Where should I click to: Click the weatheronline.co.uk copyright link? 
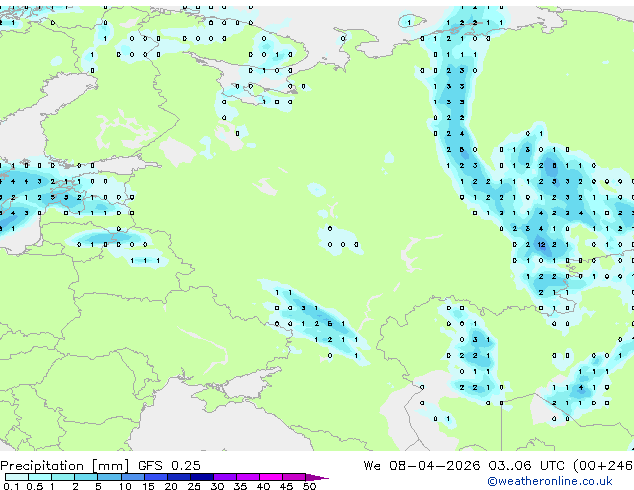(550, 481)
